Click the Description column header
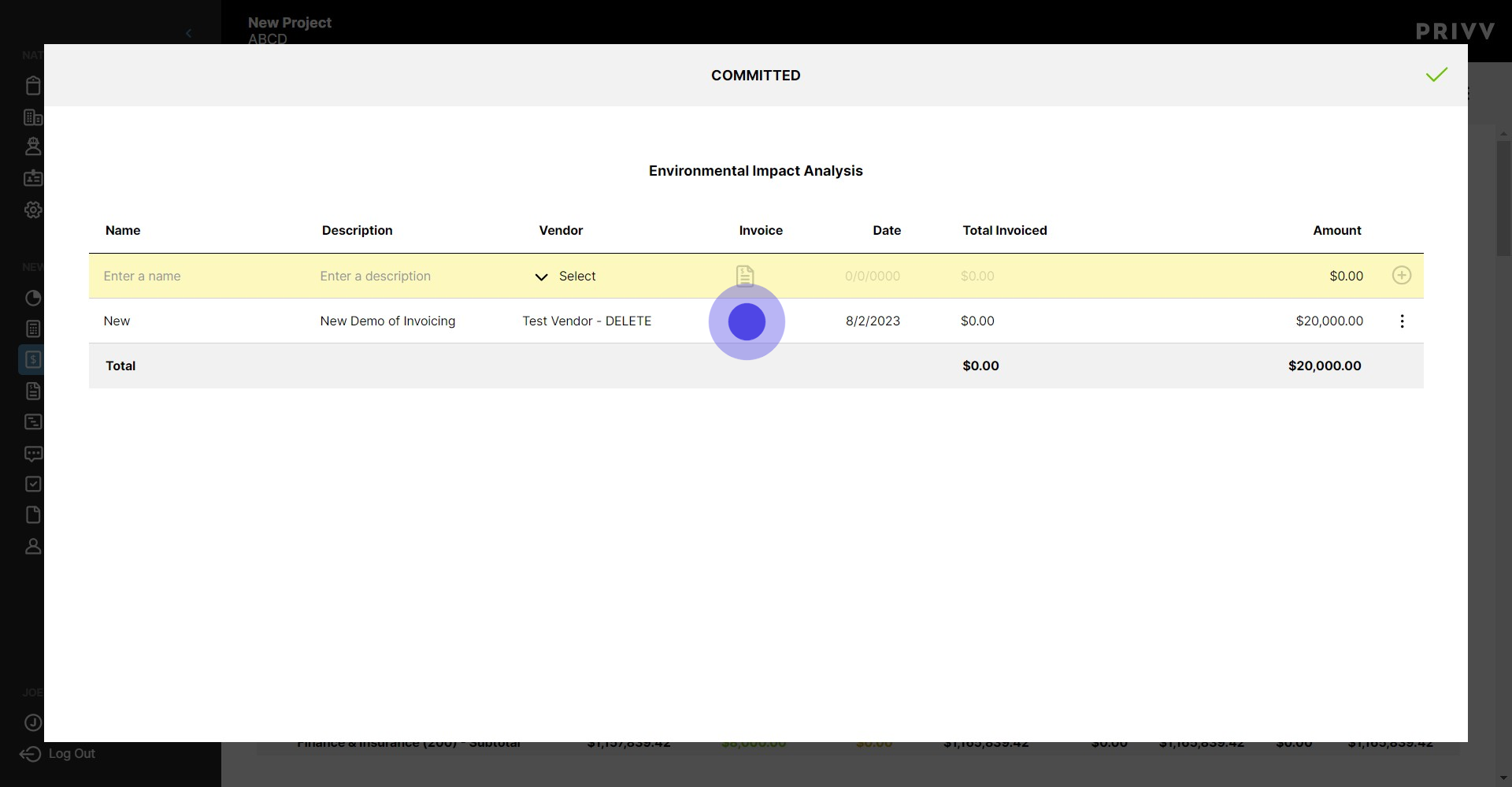The width and height of the screenshot is (1512, 787). (357, 231)
